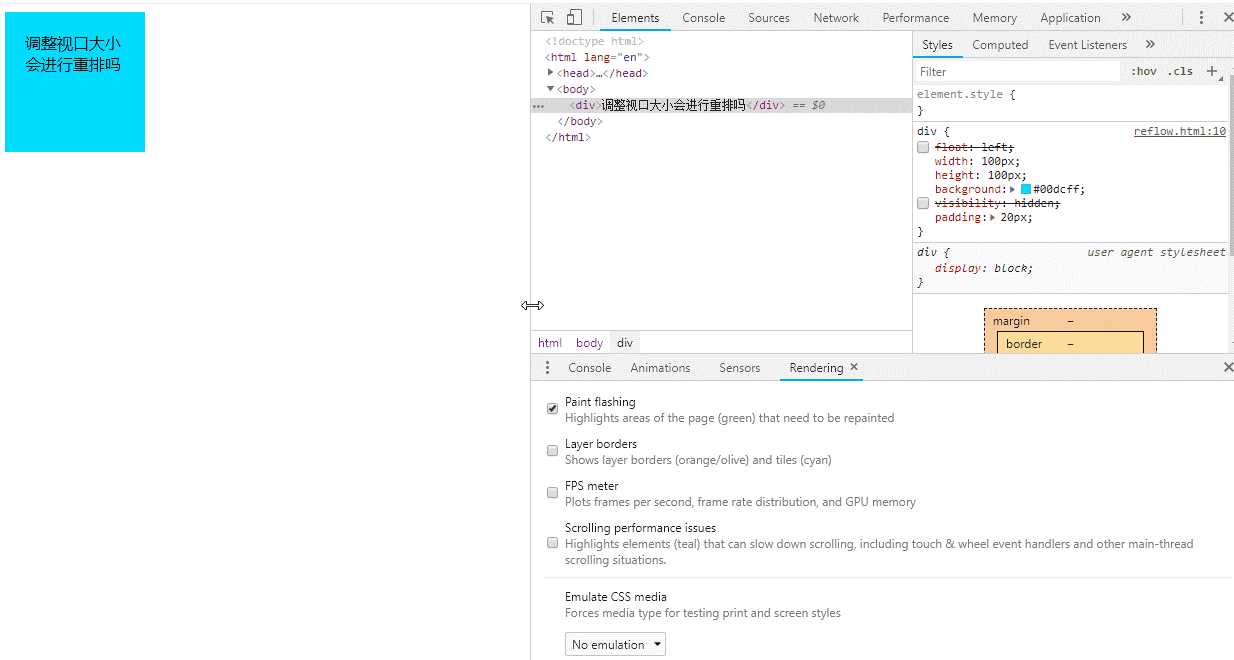1234x660 pixels.
Task: Toggle the device toolbar icon
Action: [x=574, y=17]
